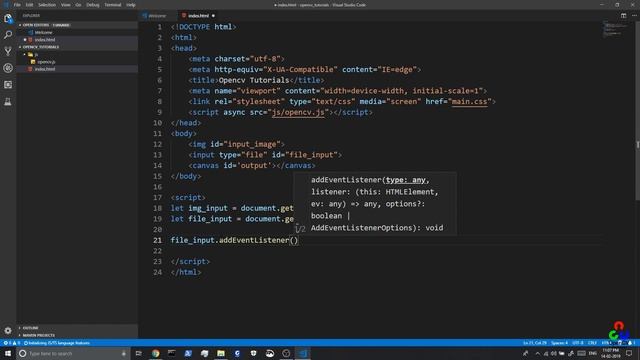Image resolution: width=640 pixels, height=360 pixels.
Task: Open the Help menu
Action: click(131, 5)
